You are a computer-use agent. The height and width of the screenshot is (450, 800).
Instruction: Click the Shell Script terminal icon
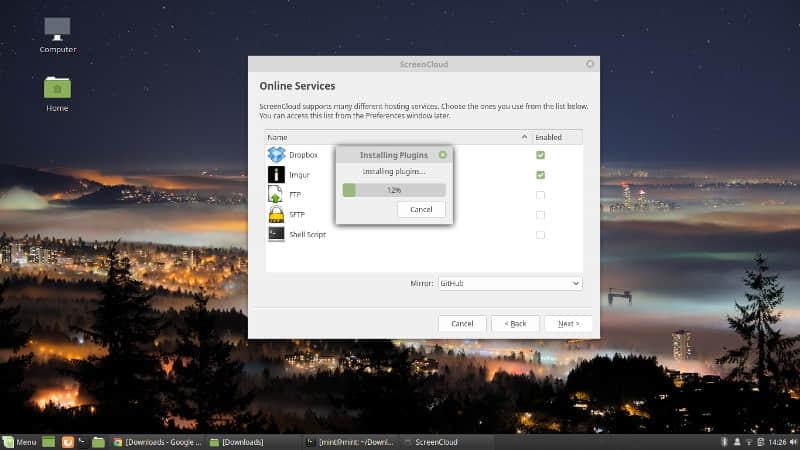pyautogui.click(x=276, y=235)
